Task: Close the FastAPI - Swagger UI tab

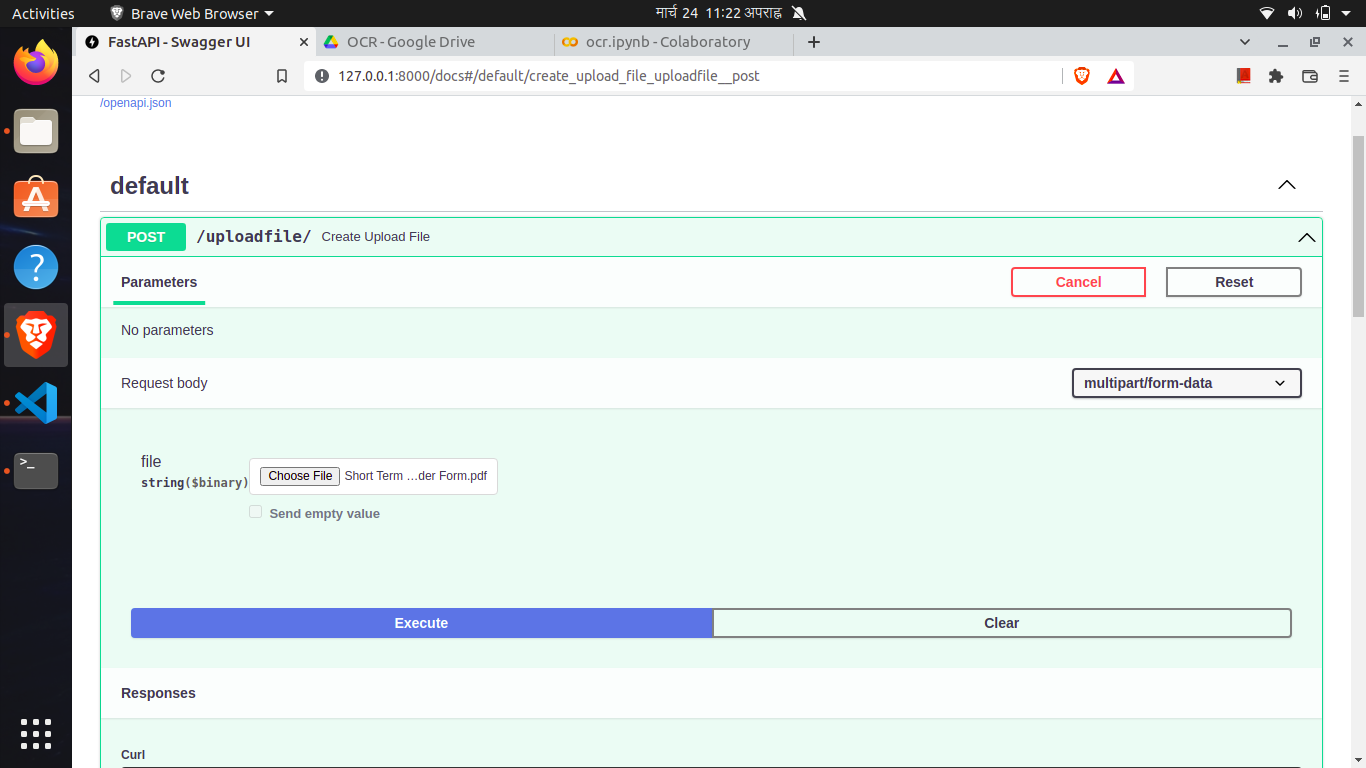Action: [305, 42]
